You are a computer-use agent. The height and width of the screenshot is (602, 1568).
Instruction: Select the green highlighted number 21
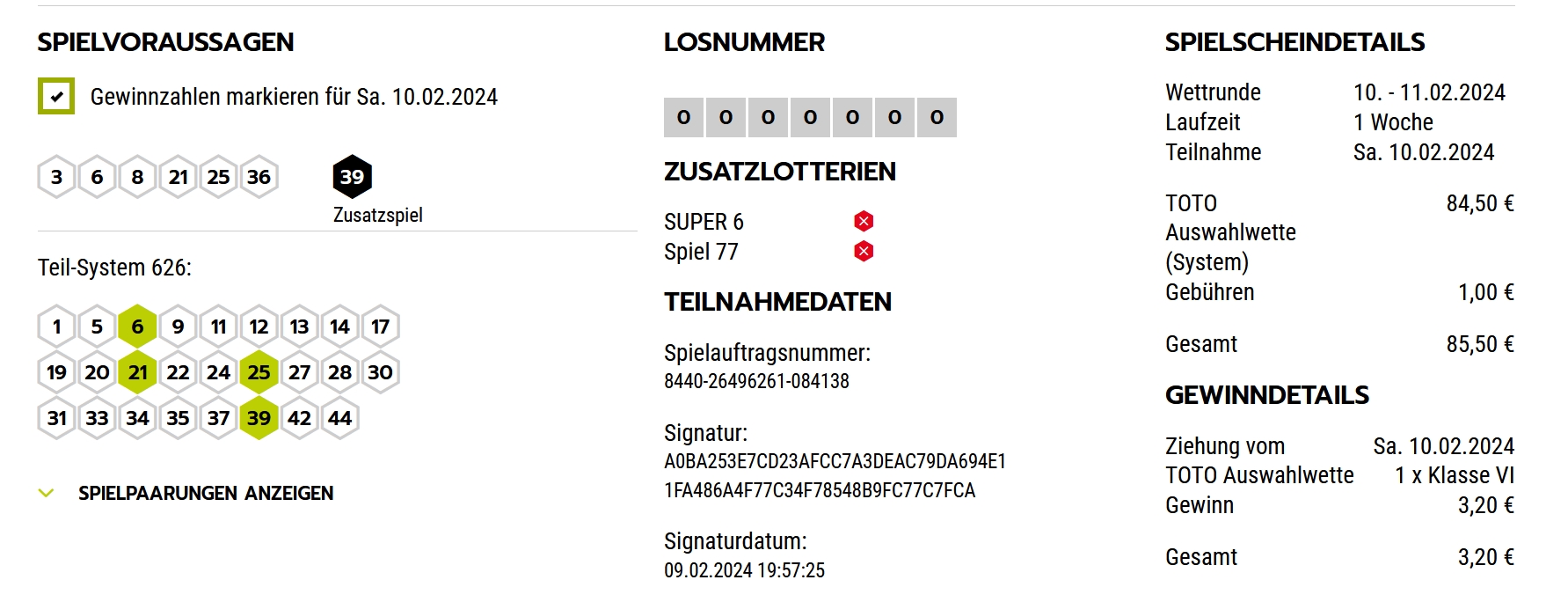(x=137, y=372)
